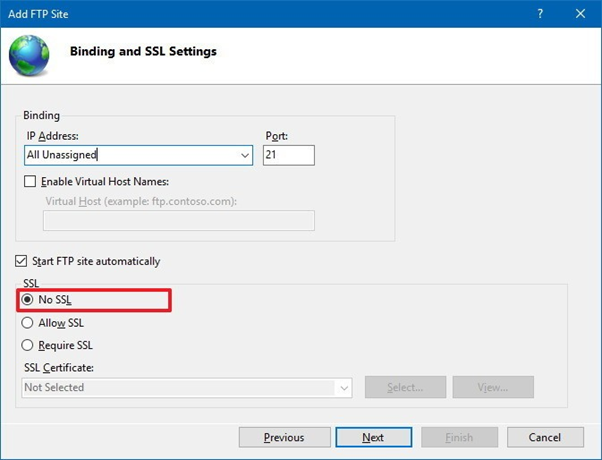Viewport: 602px width, 460px height.
Task: Expand the IP Address dropdown arrow
Action: [x=245, y=155]
